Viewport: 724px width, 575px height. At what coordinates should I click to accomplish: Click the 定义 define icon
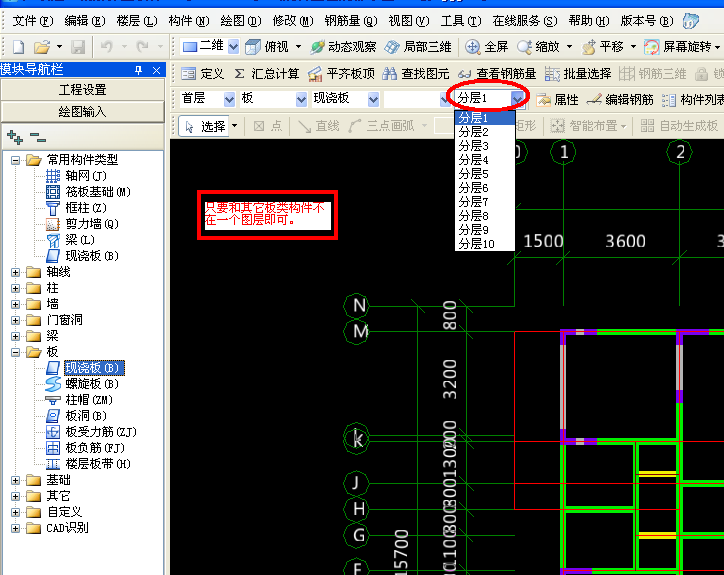coord(188,73)
